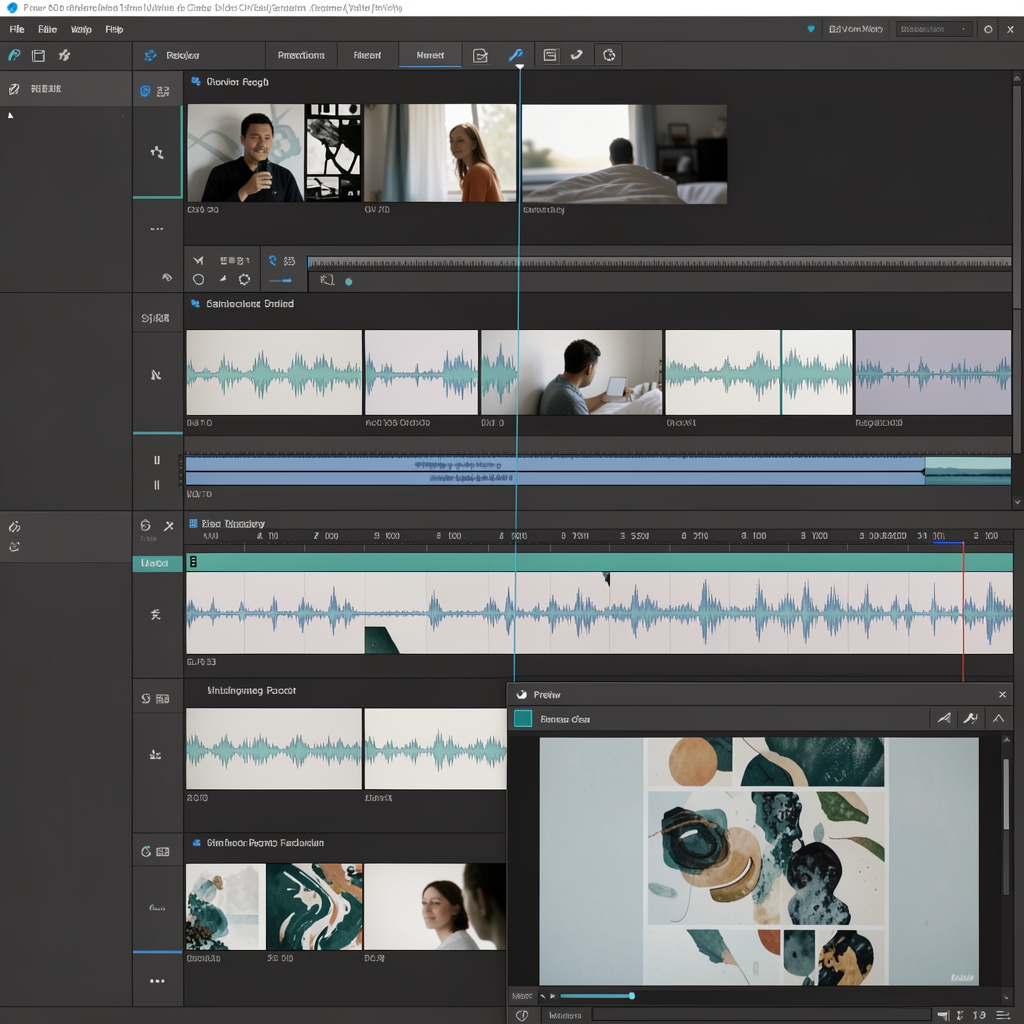Select the person in bed clip thumbnail
Screen dimensions: 1024x1024
click(x=624, y=154)
